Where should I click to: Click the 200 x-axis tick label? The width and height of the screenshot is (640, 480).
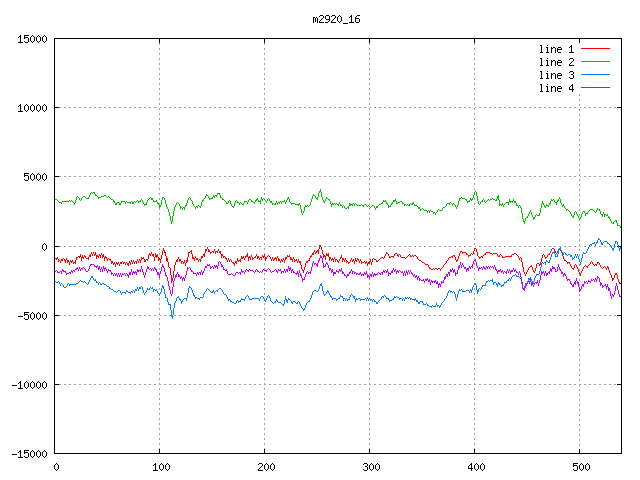pyautogui.click(x=265, y=467)
